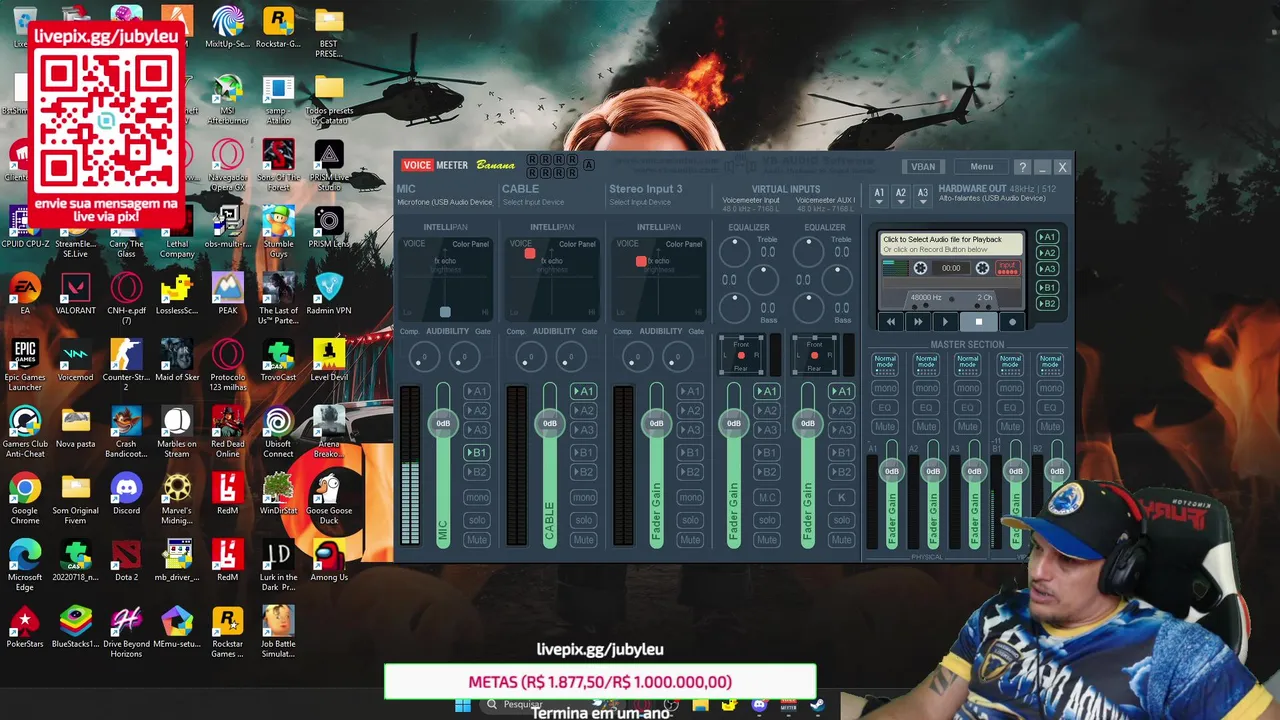Toggle M.C button on Voicemeeter Input strip
The width and height of the screenshot is (1280, 720).
click(767, 497)
